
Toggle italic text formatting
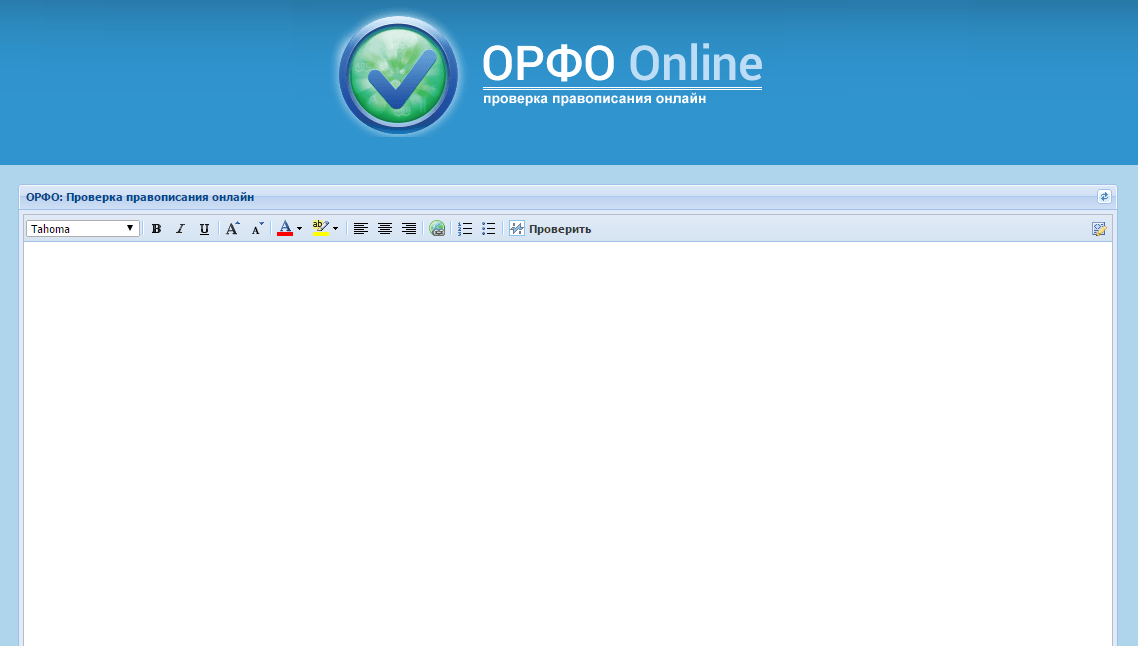pyautogui.click(x=180, y=229)
